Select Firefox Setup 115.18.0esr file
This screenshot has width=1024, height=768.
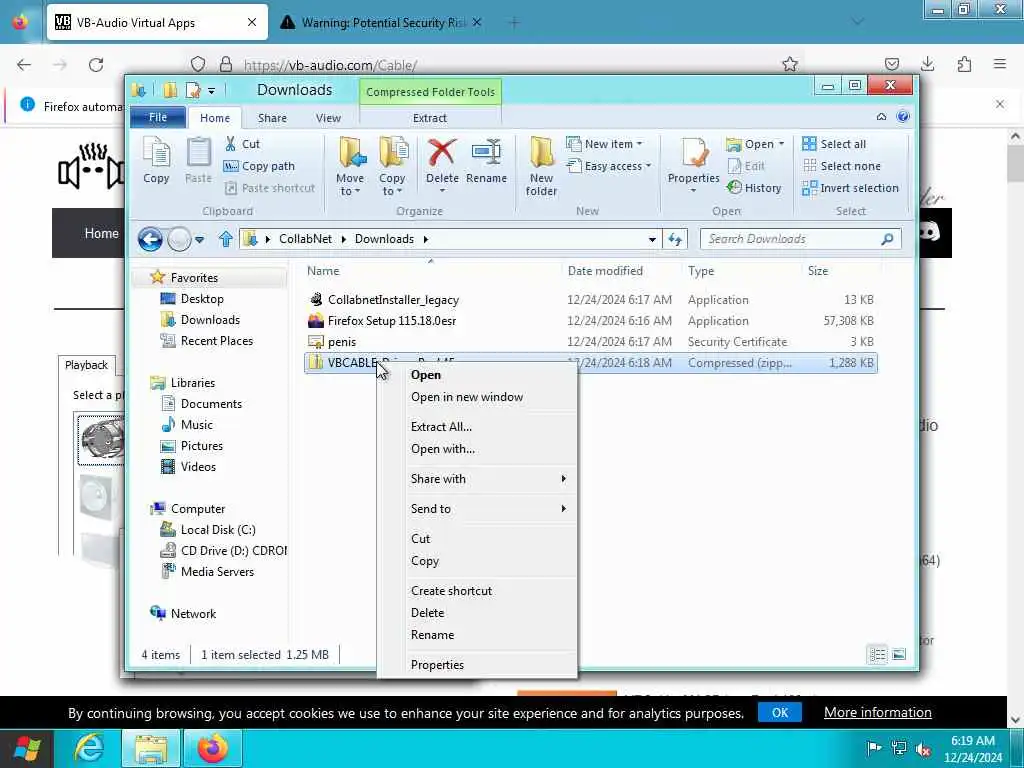click(x=392, y=321)
